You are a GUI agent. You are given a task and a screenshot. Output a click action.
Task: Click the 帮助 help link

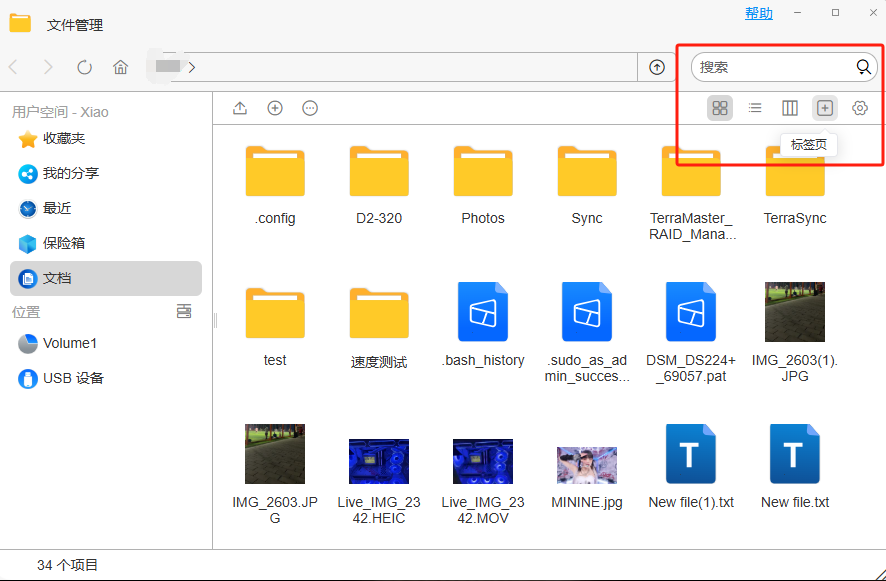tap(759, 13)
